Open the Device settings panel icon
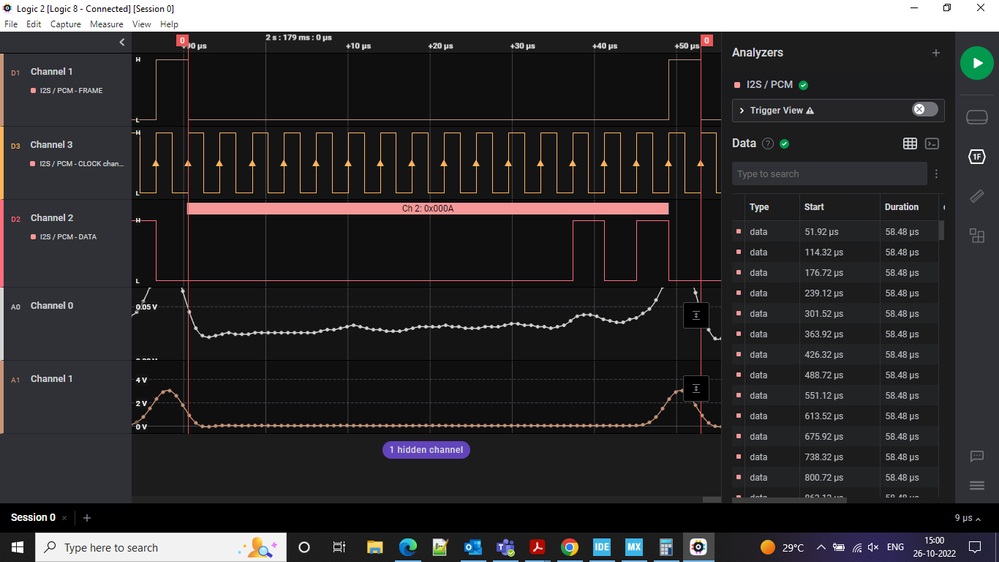Screen dimensions: 999x562 pyautogui.click(x=976, y=117)
